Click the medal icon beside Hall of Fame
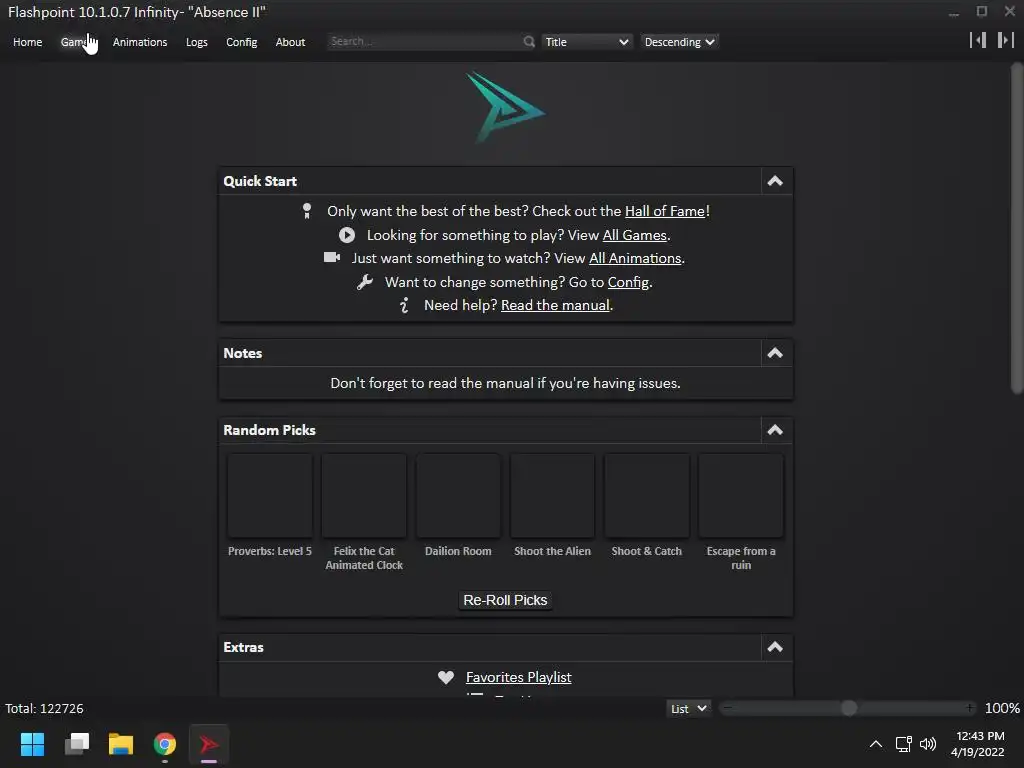This screenshot has width=1024, height=768. click(307, 211)
